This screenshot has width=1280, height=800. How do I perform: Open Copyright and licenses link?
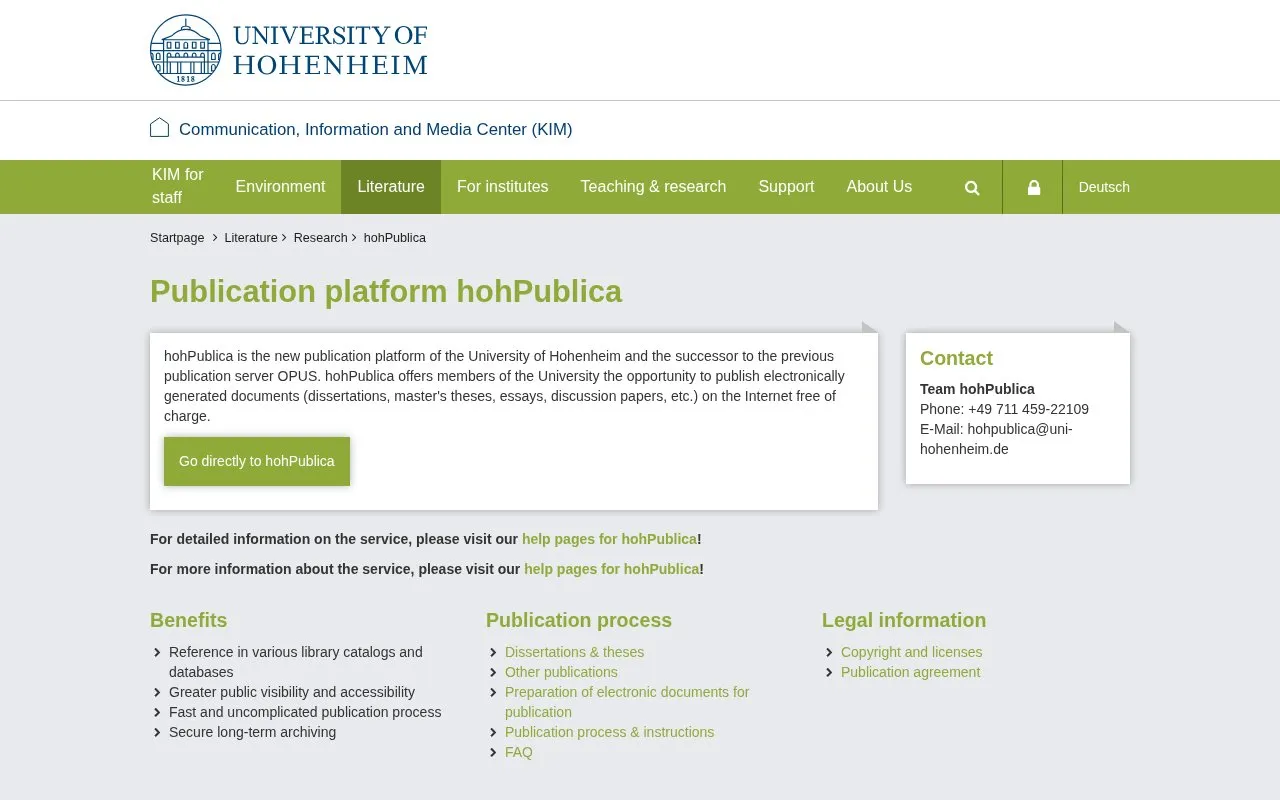[x=911, y=652]
